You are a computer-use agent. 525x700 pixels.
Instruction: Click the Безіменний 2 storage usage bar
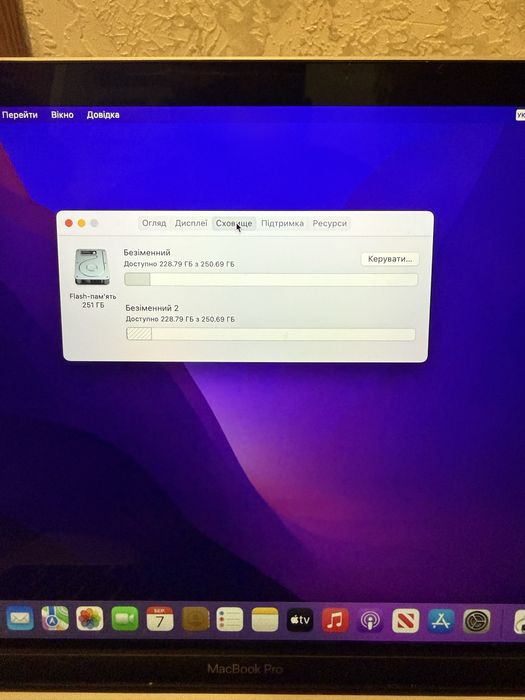click(x=271, y=334)
